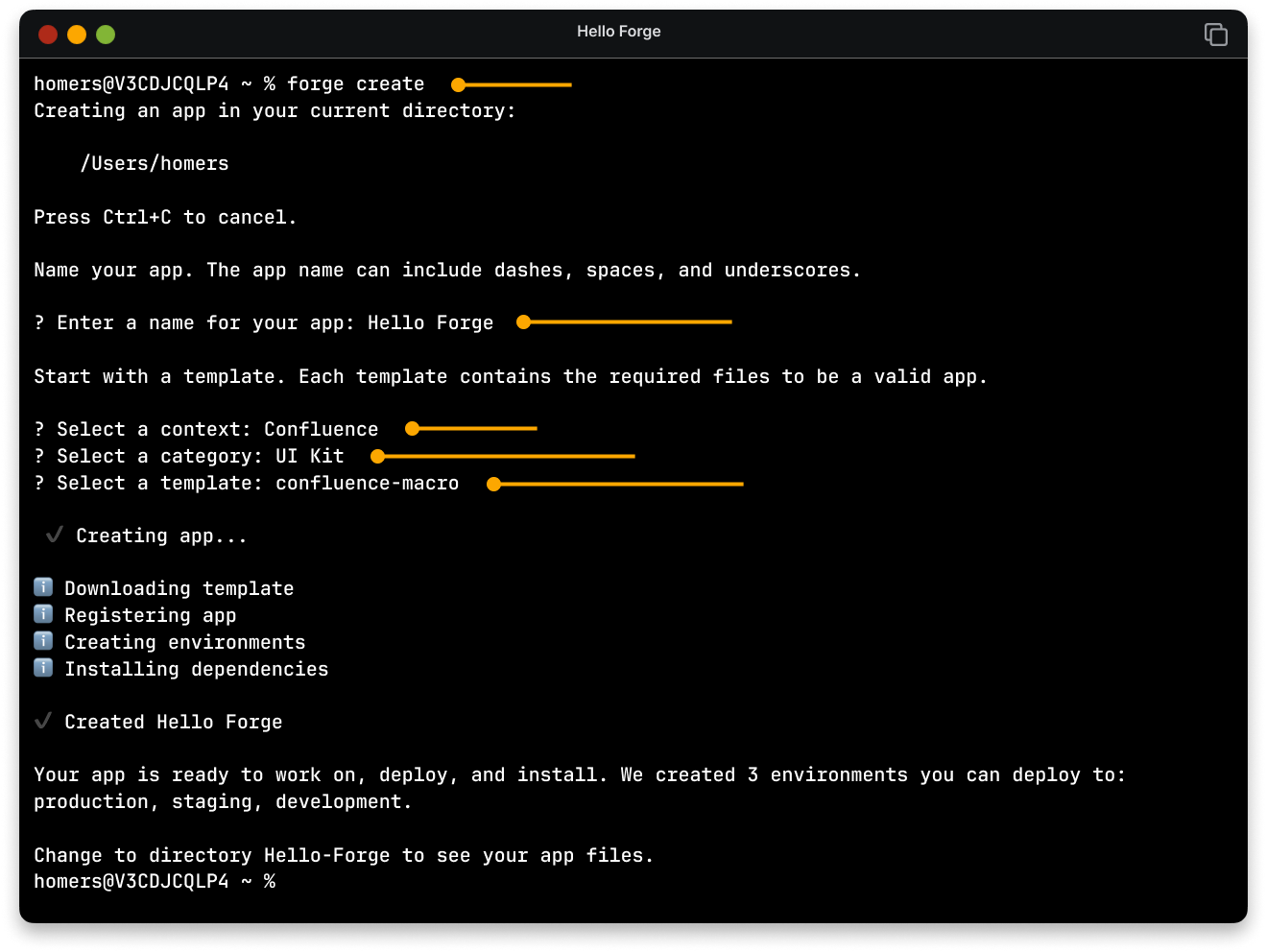1267x952 pixels.
Task: Click the info icon beside Registering app
Action: pos(43,613)
